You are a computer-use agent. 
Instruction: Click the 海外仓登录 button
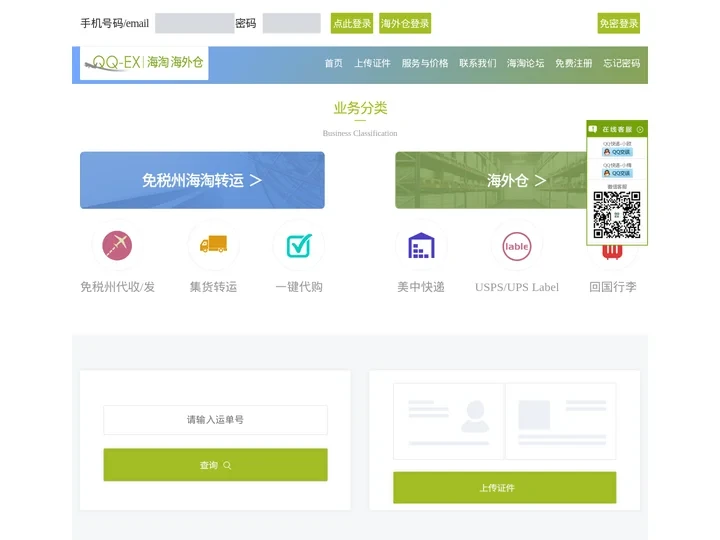(405, 23)
